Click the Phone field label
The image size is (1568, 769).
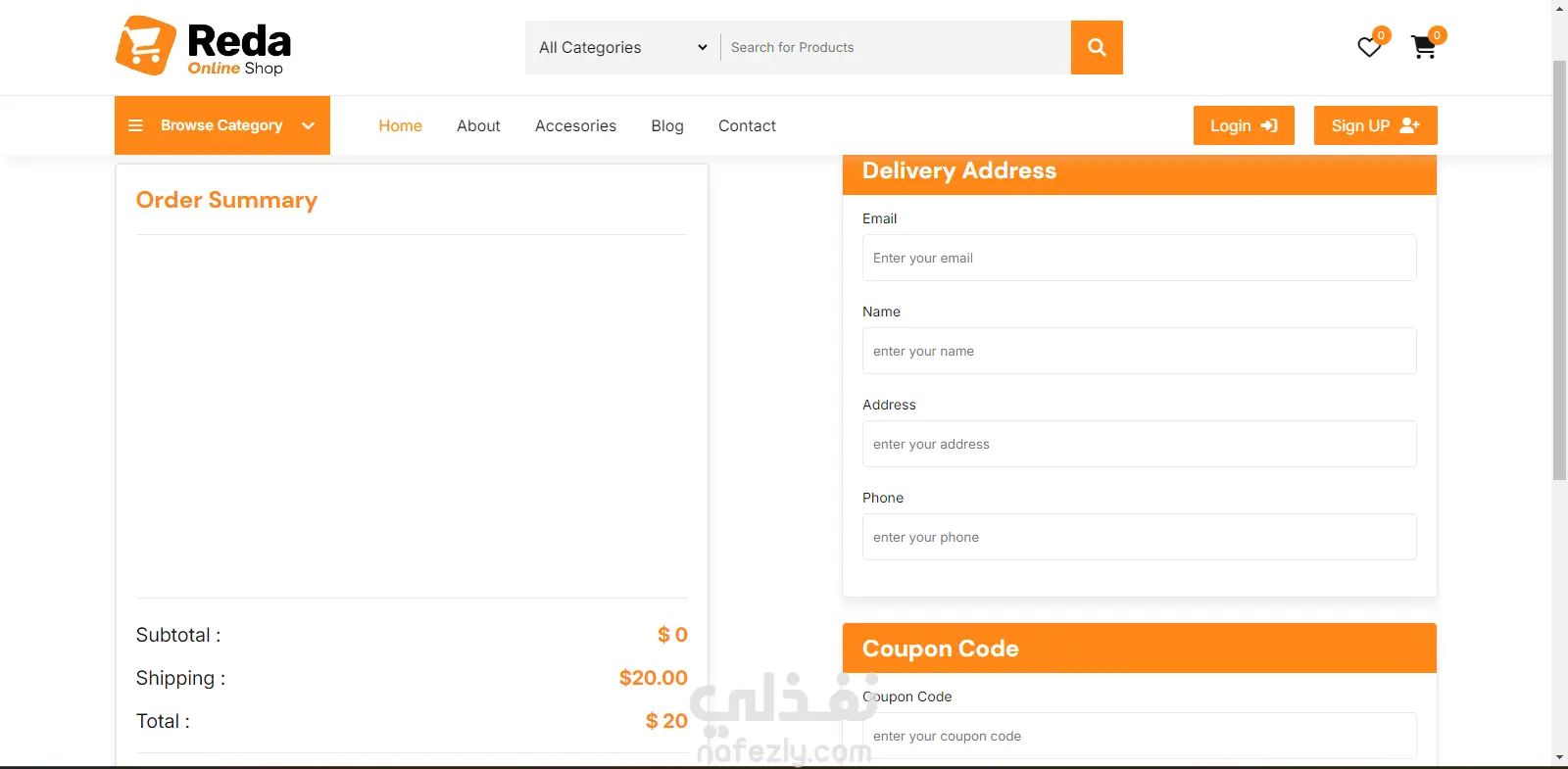[x=882, y=498]
